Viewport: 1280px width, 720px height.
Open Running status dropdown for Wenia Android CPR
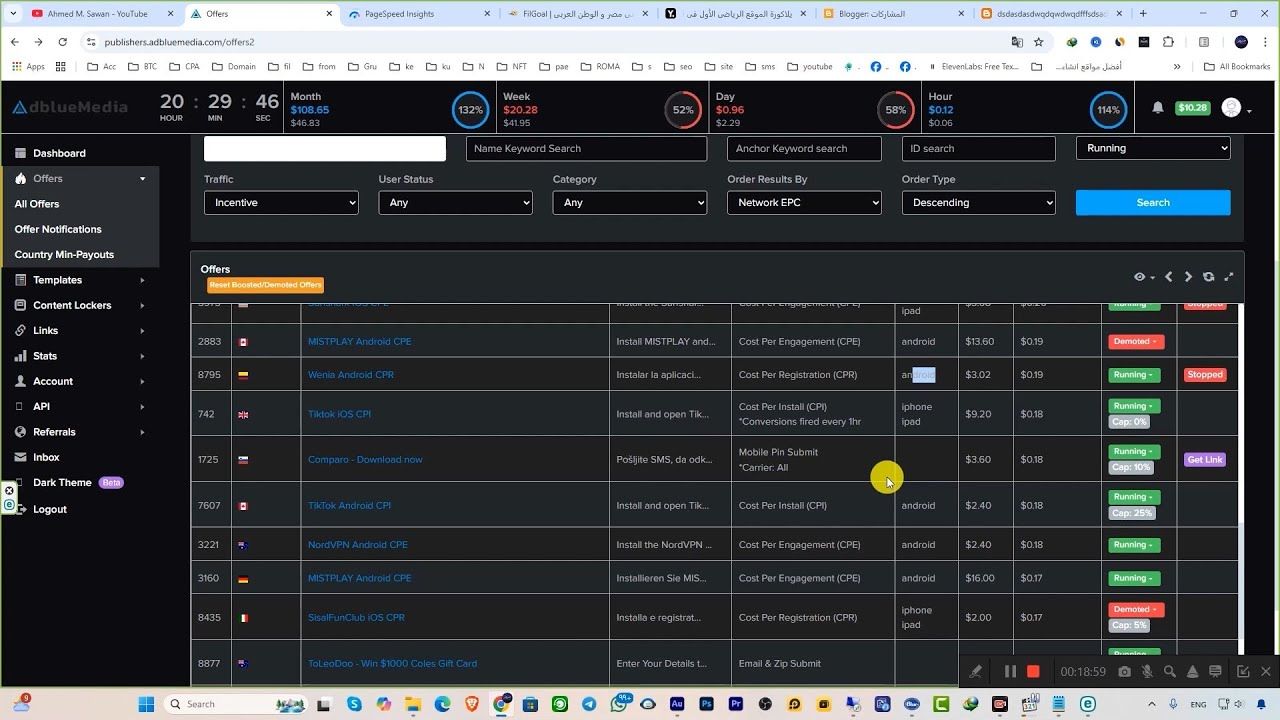click(x=1134, y=375)
